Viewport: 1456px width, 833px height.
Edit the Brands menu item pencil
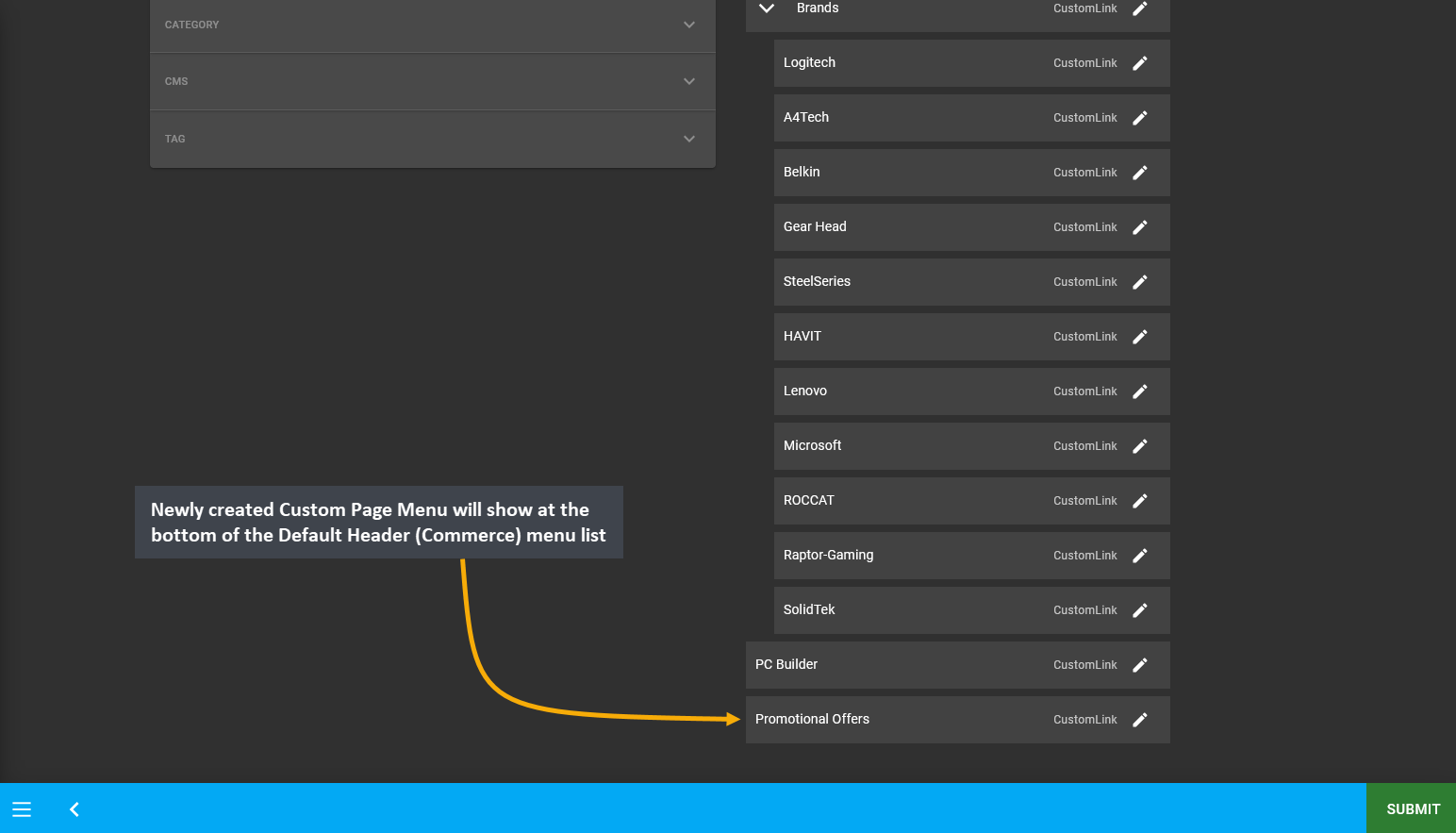(1139, 8)
